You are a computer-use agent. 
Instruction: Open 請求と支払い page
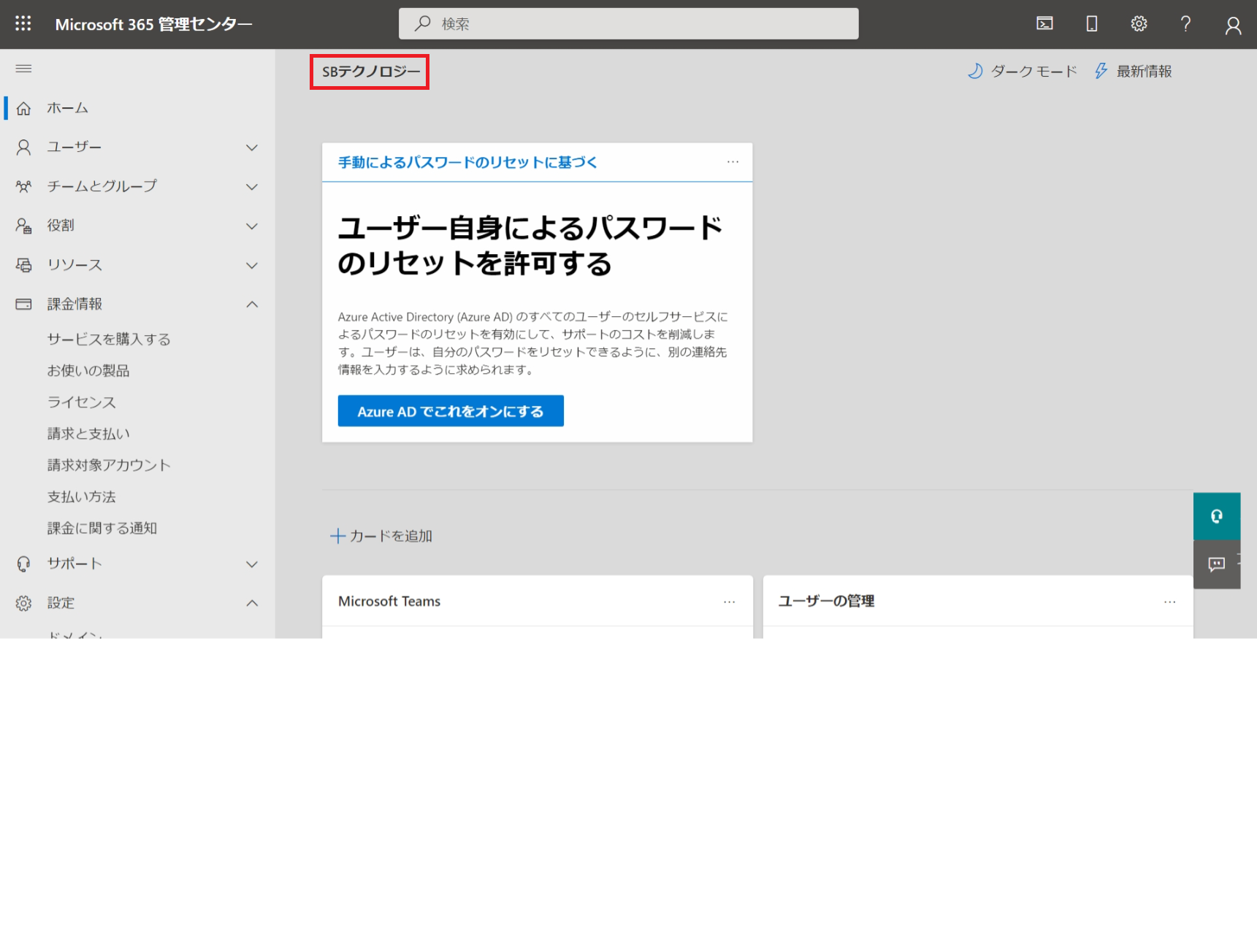88,434
